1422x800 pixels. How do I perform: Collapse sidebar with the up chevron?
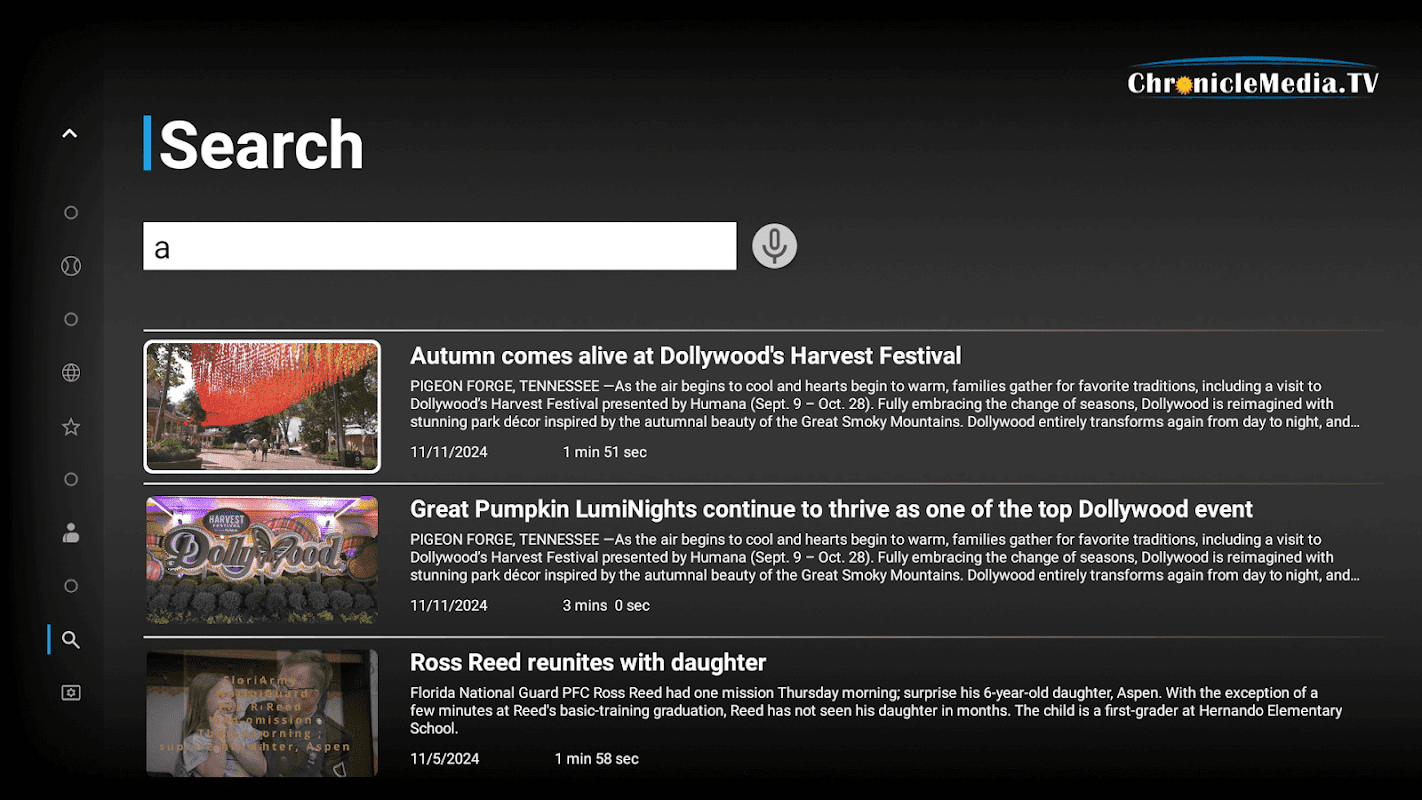pos(70,133)
